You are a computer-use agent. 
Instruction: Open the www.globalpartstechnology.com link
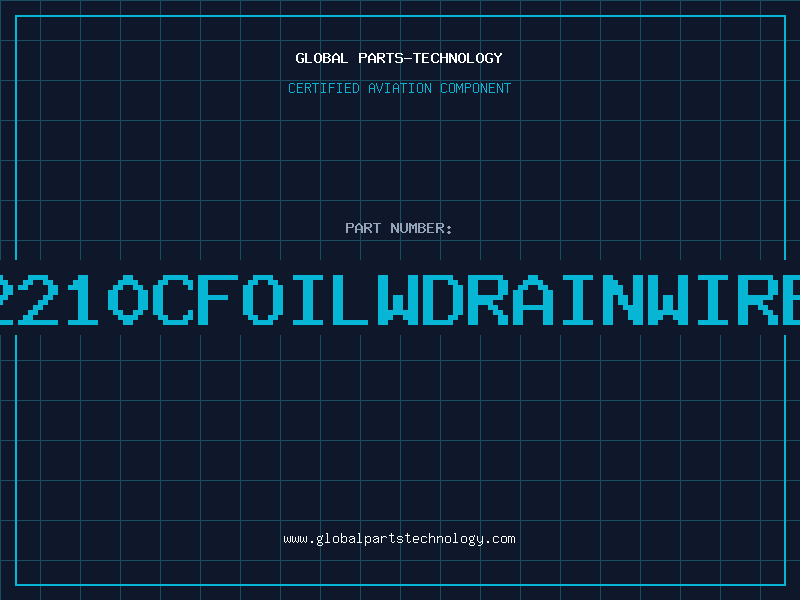pos(399,539)
